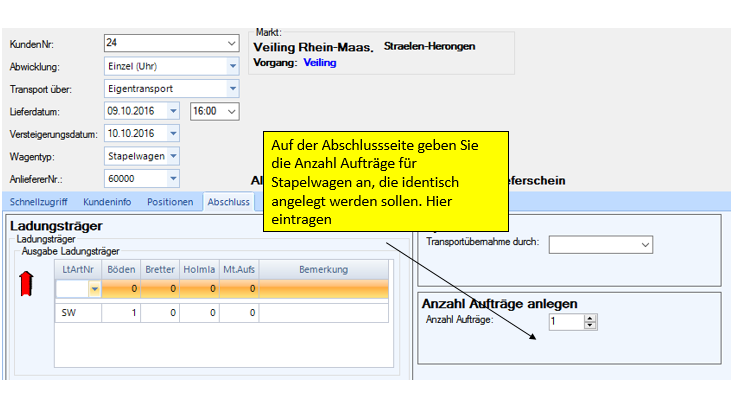This screenshot has height=403, width=733.
Task: Open the AnliefererNr dropdown
Action: click(173, 178)
